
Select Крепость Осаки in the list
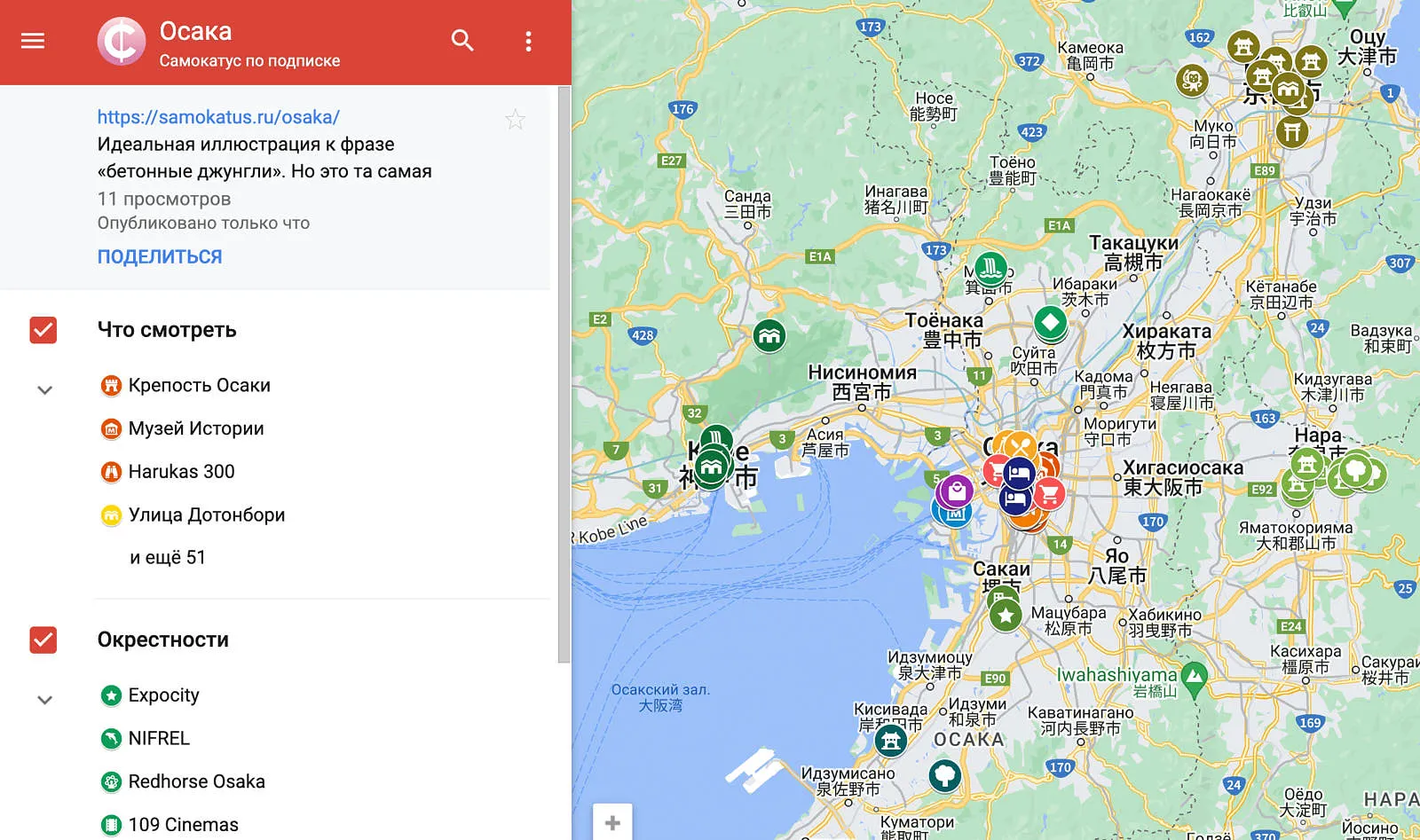[x=200, y=385]
